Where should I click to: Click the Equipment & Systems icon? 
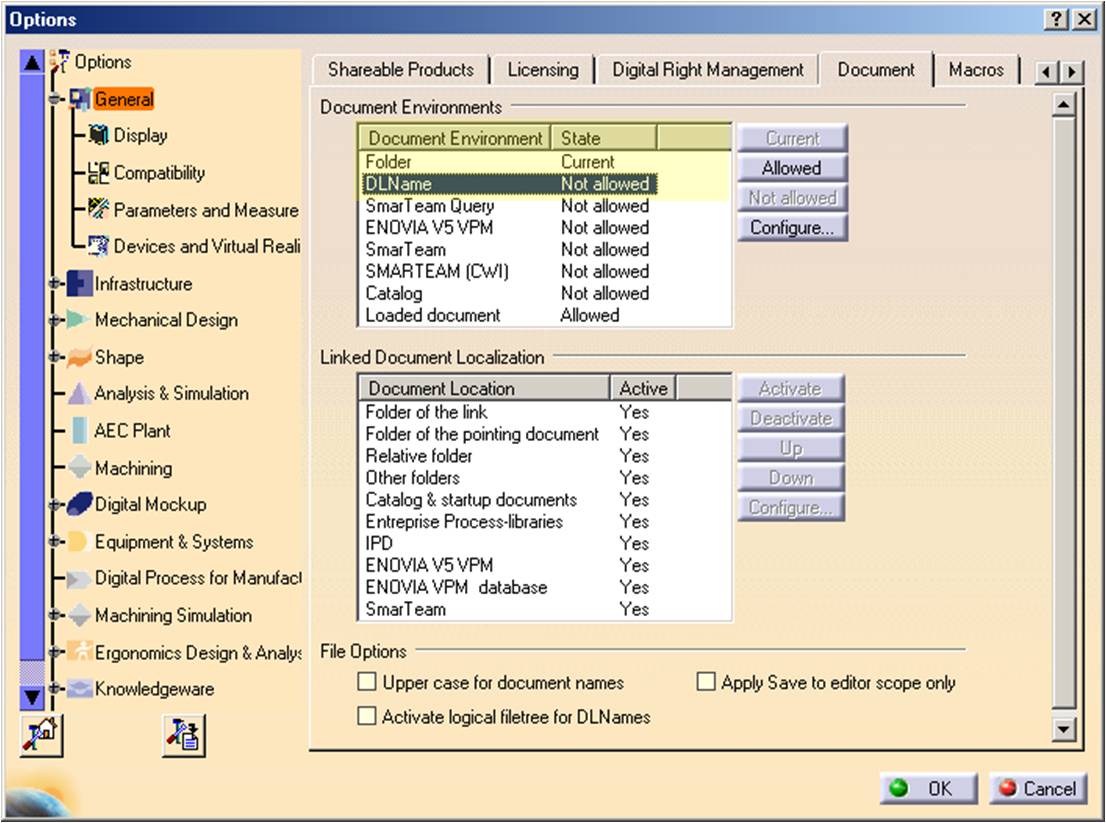[x=78, y=541]
